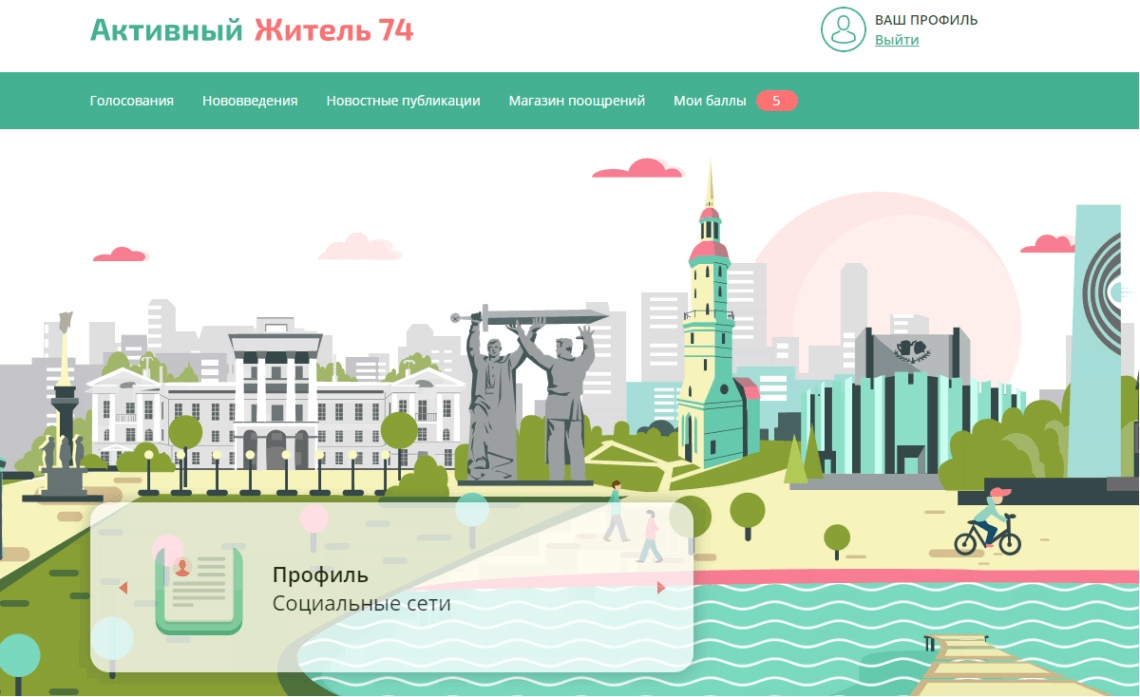Click the bell tower with pink dome
Image resolution: width=1140 pixels, height=697 pixels.
709,330
